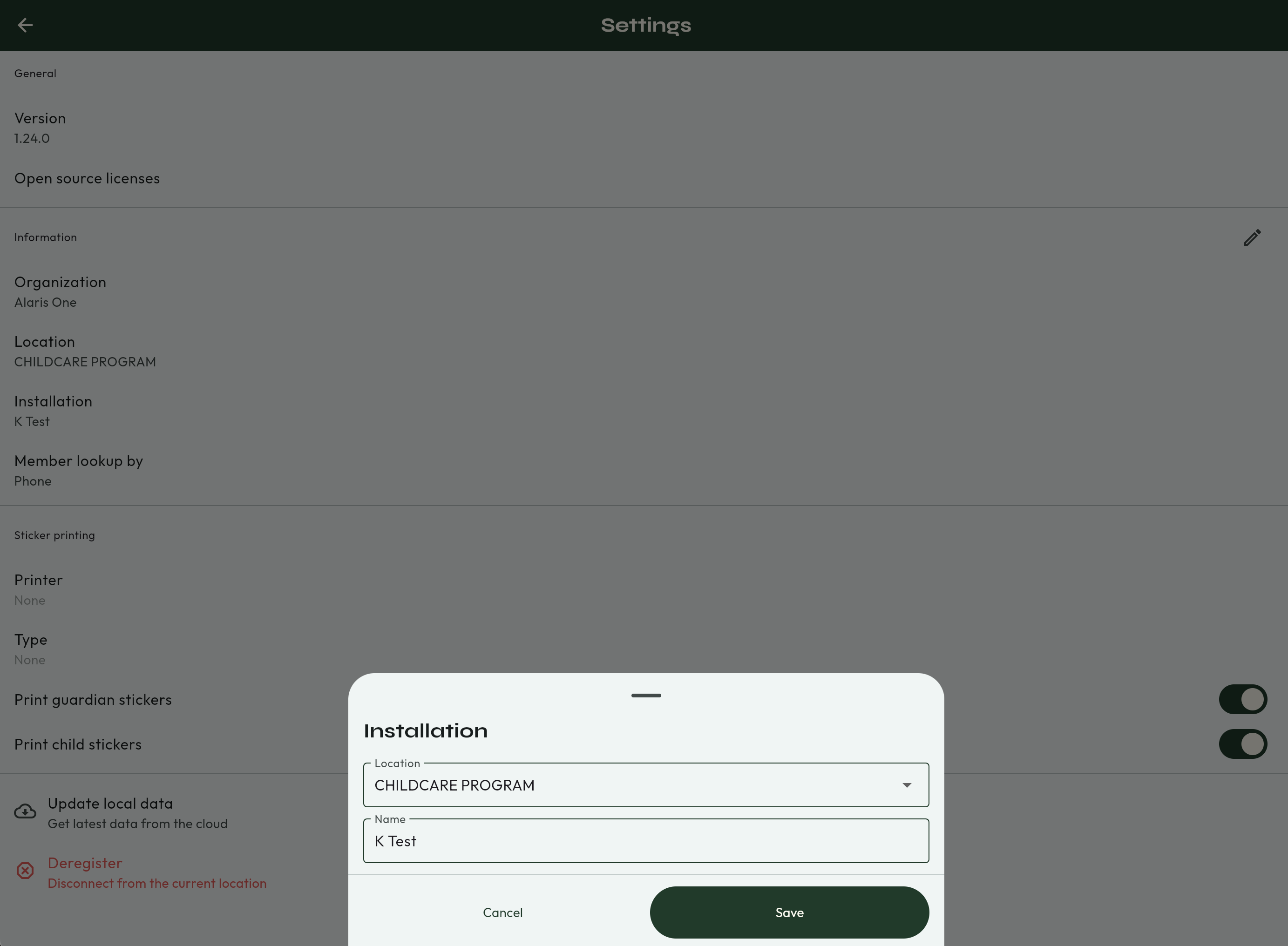Click the Name input field

pos(645,841)
